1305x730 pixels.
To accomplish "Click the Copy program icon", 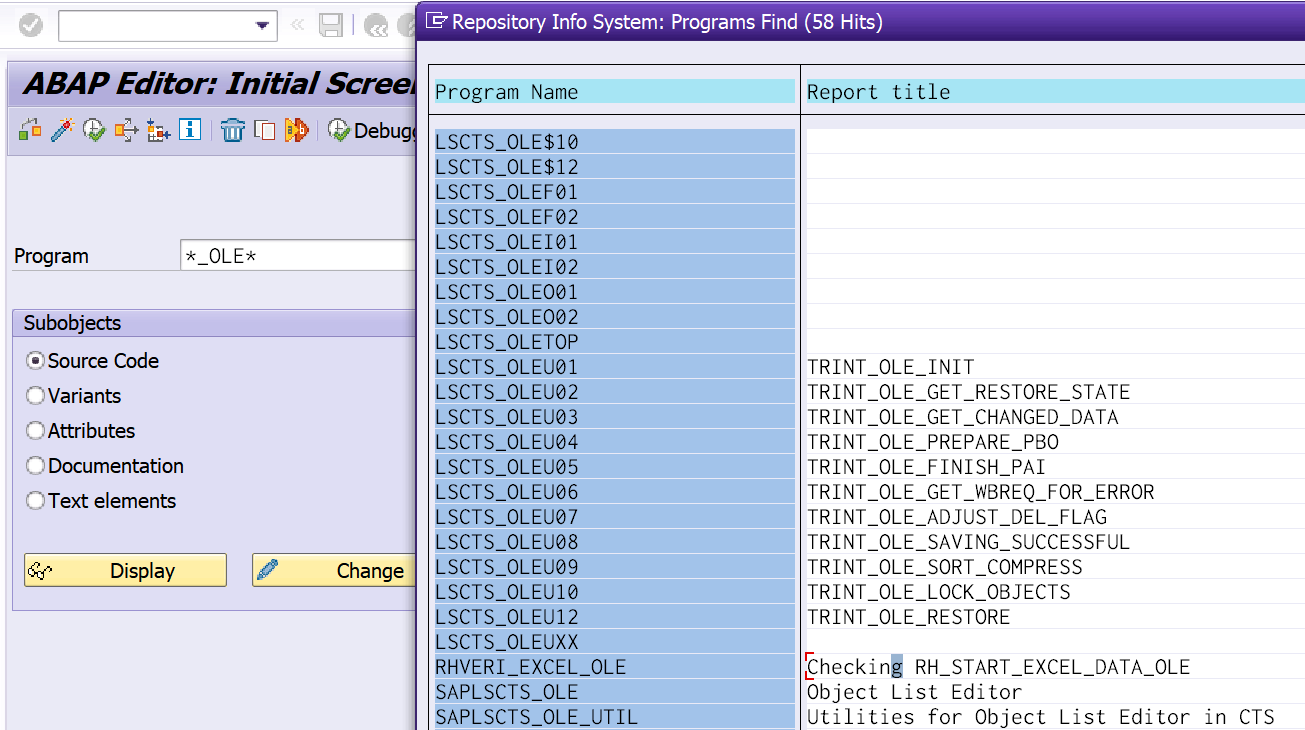I will [265, 130].
